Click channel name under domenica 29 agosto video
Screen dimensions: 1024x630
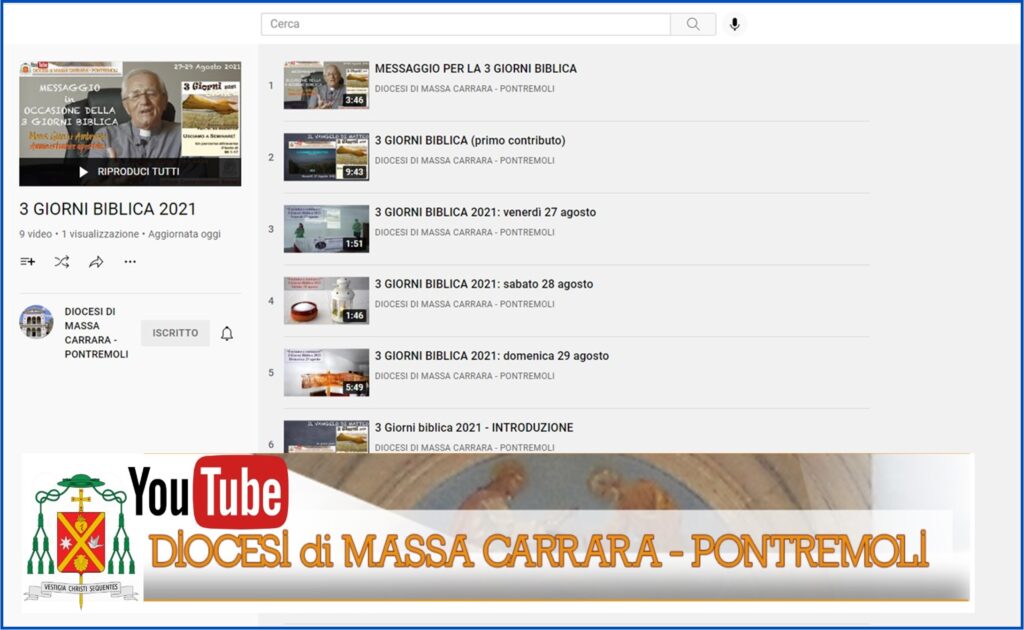pyautogui.click(x=464, y=376)
